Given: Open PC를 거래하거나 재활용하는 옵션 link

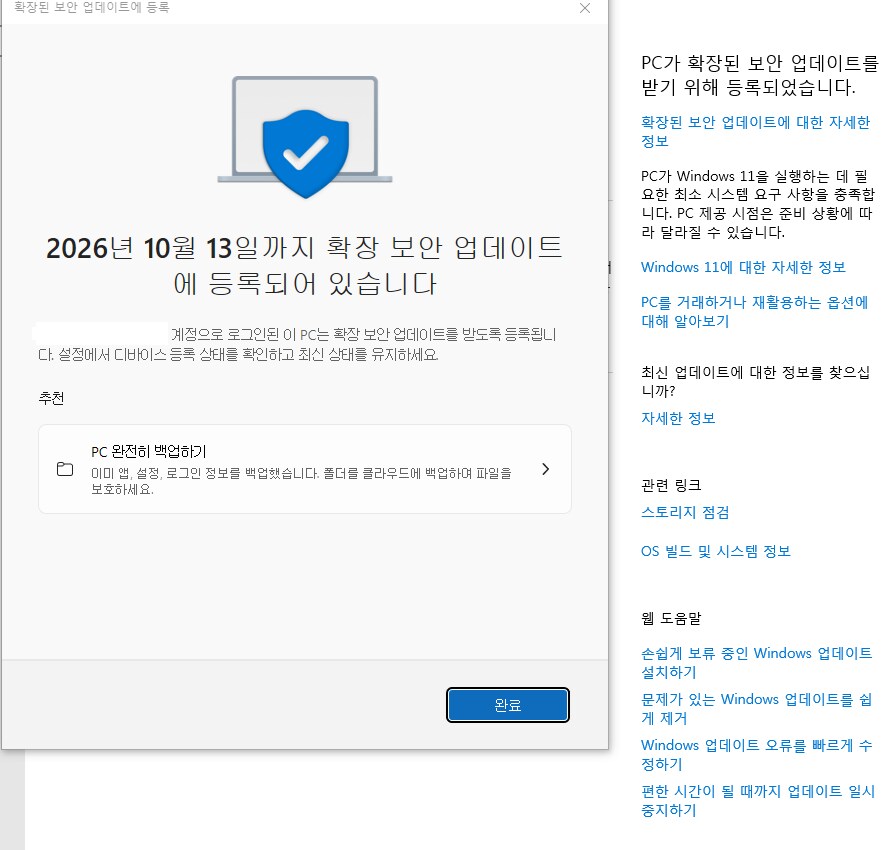Looking at the screenshot, I should point(754,312).
